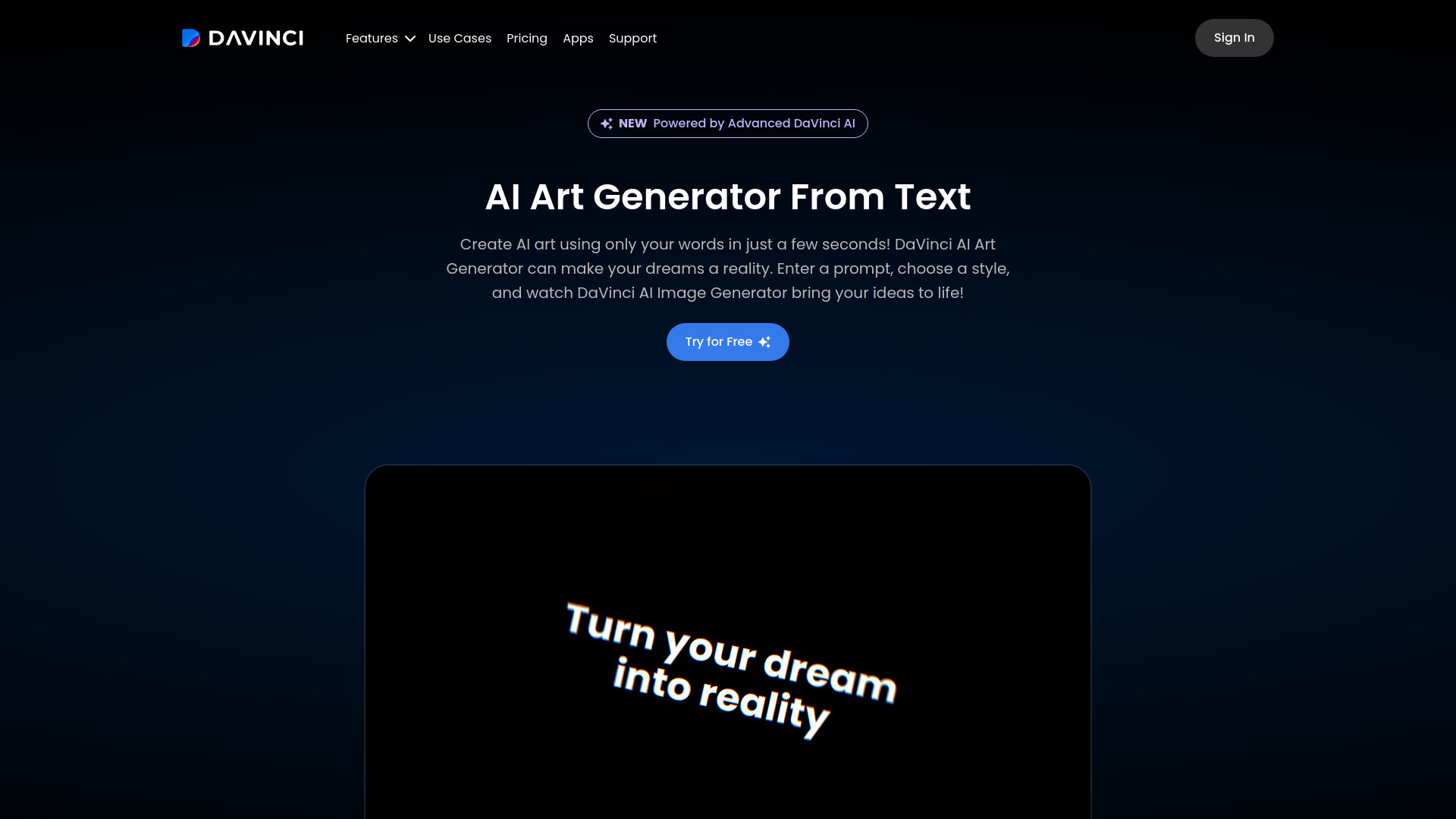Navigate to the Pricing page
1456x819 pixels.
(527, 37)
